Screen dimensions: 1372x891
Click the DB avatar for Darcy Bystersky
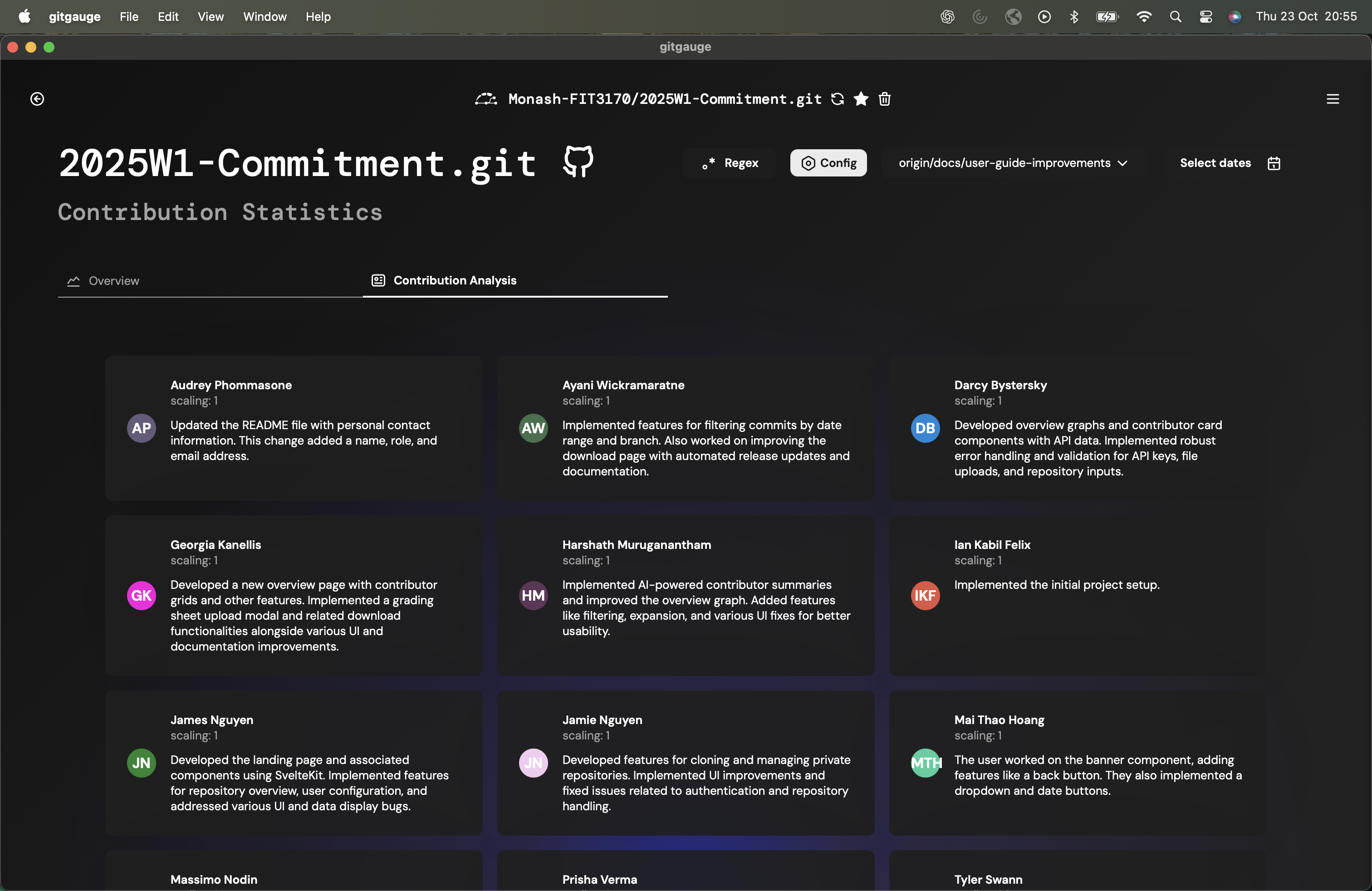point(925,428)
